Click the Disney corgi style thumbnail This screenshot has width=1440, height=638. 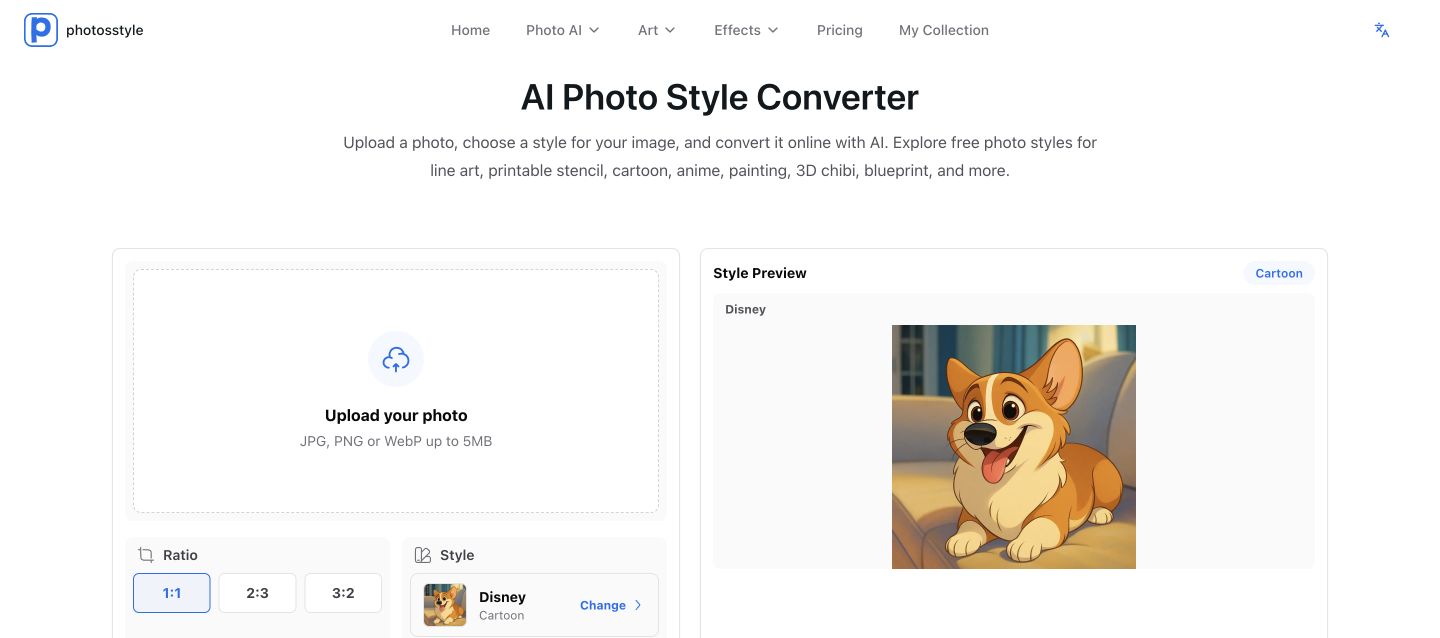tap(445, 605)
